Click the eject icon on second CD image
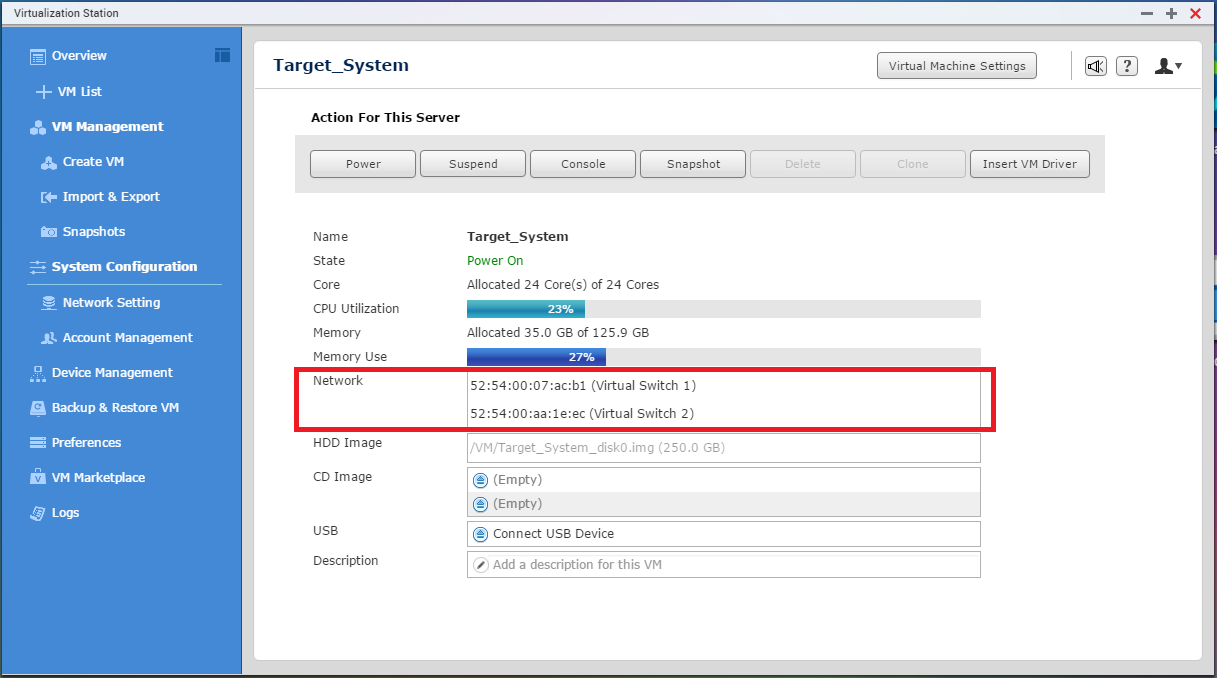 pos(480,504)
